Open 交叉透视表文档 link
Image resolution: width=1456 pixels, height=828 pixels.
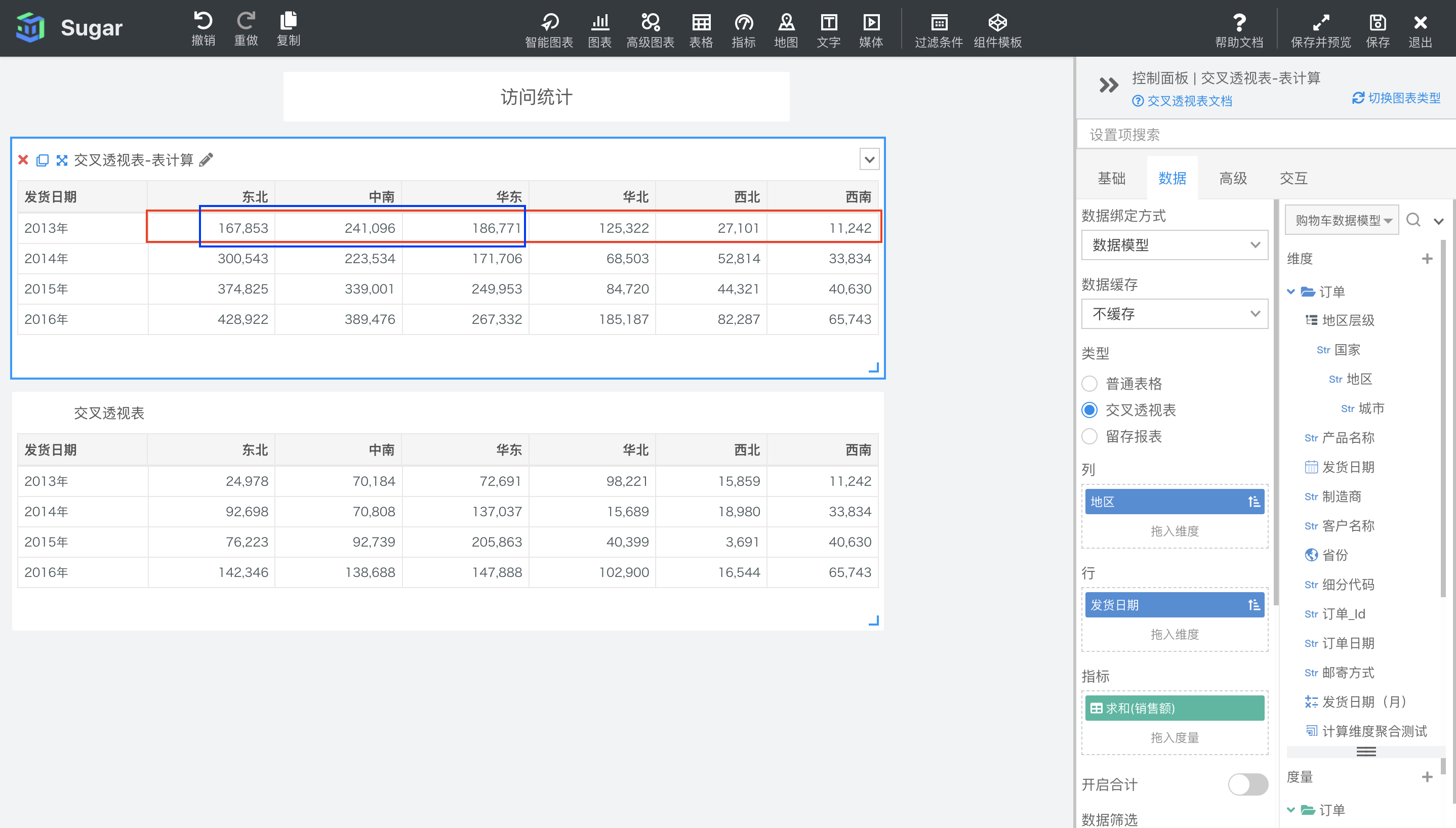click(x=1182, y=101)
